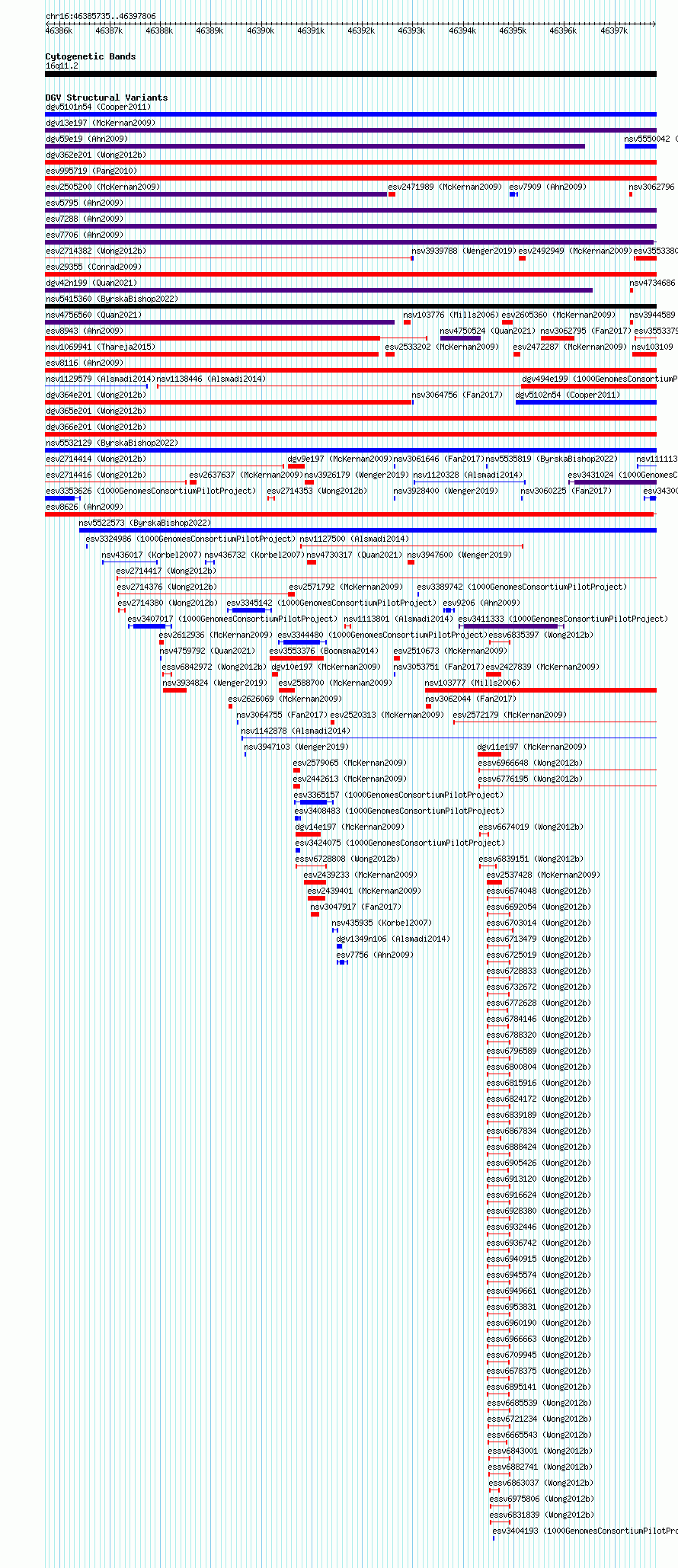Image resolution: width=678 pixels, height=1568 pixels.
Task: Open variant nsv5415360 (ByrskaBishop2022)
Action: (x=112, y=299)
